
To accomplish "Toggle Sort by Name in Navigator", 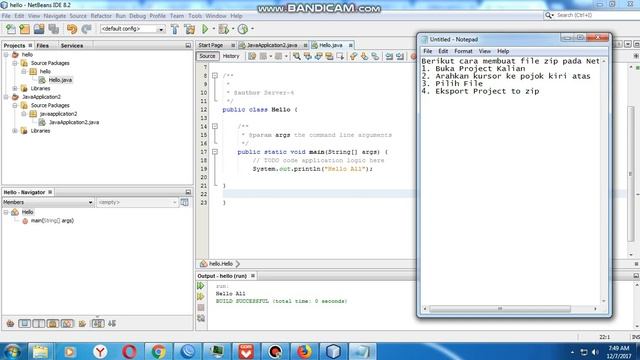I will [98, 324].
